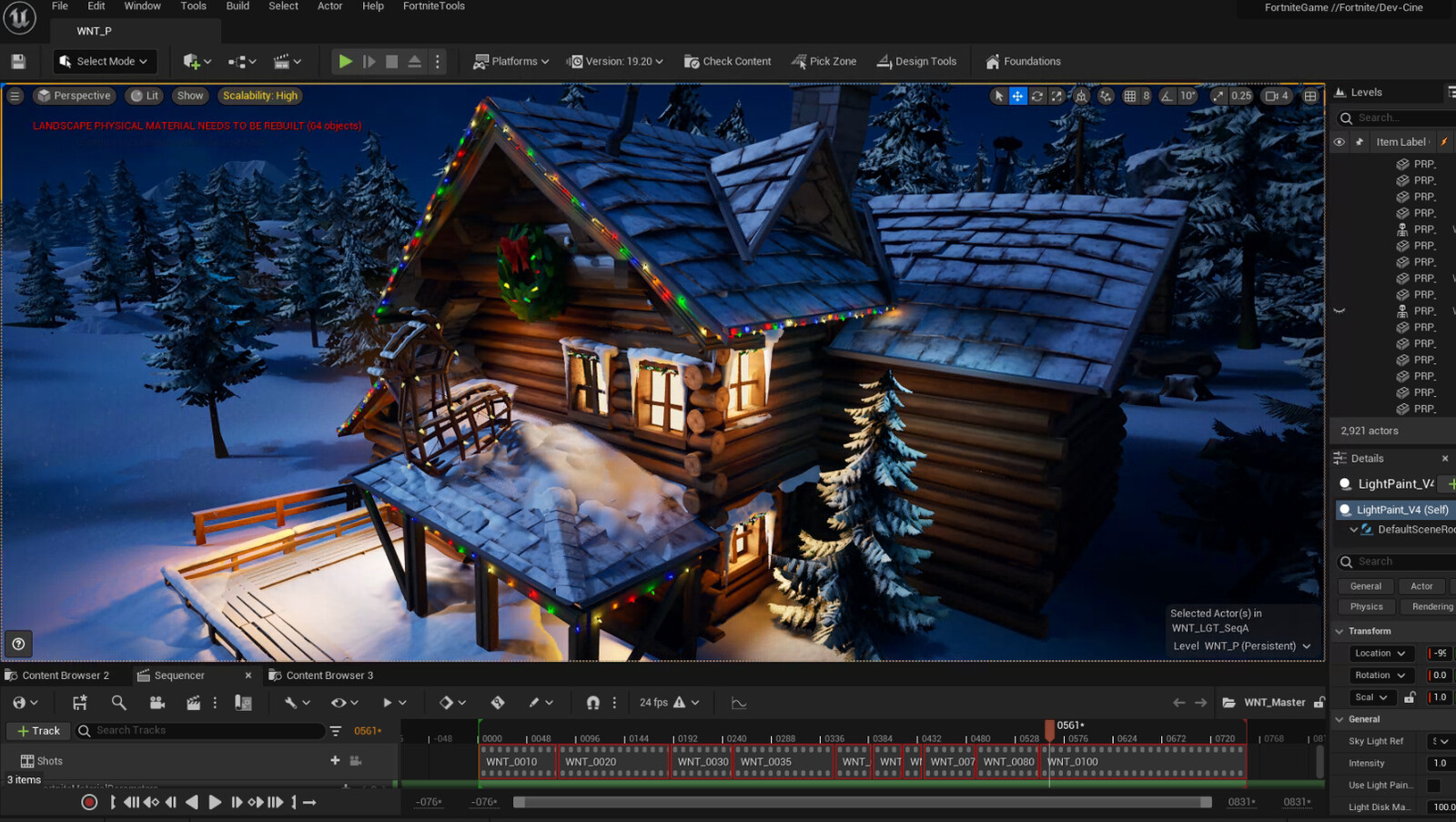1456x822 pixels.
Task: Click the eject button in the main toolbar
Action: (414, 61)
